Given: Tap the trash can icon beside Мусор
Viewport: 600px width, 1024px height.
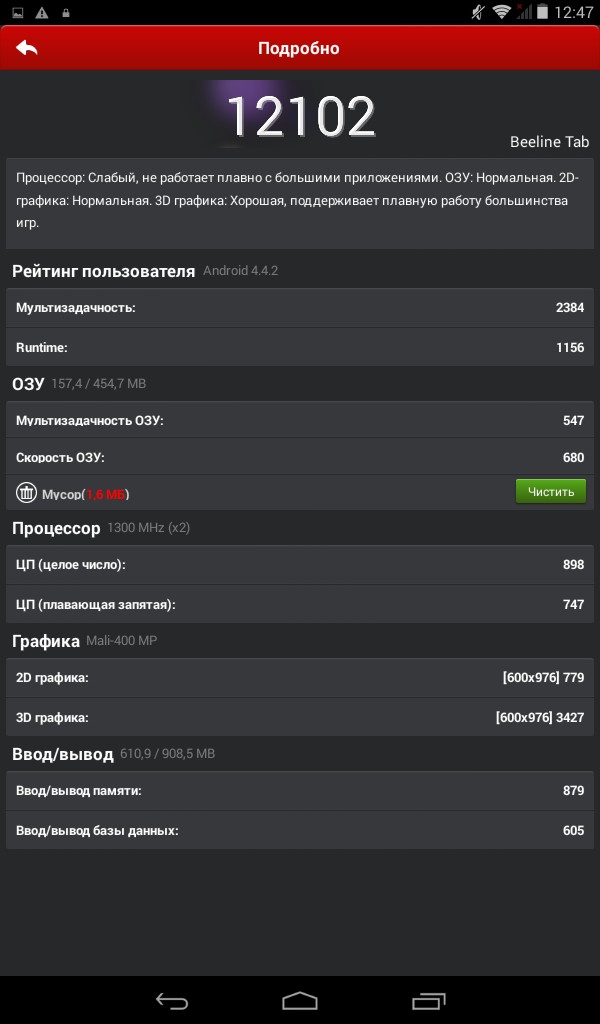Looking at the screenshot, I should click(x=26, y=492).
